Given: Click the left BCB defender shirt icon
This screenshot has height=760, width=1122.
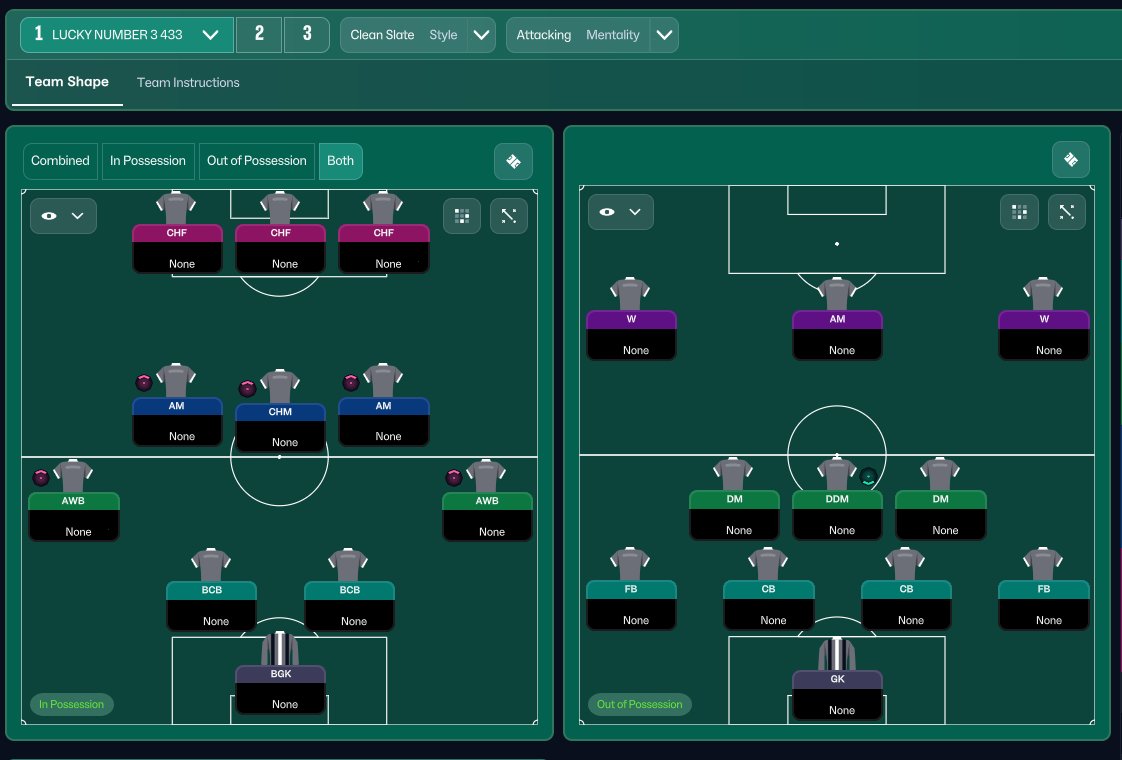Looking at the screenshot, I should [x=211, y=565].
